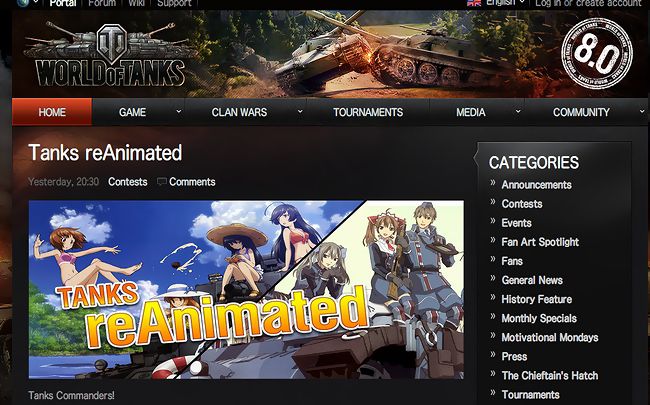Image resolution: width=650 pixels, height=405 pixels.
Task: Expand the CLAN WARS dropdown arrow
Action: 300,111
